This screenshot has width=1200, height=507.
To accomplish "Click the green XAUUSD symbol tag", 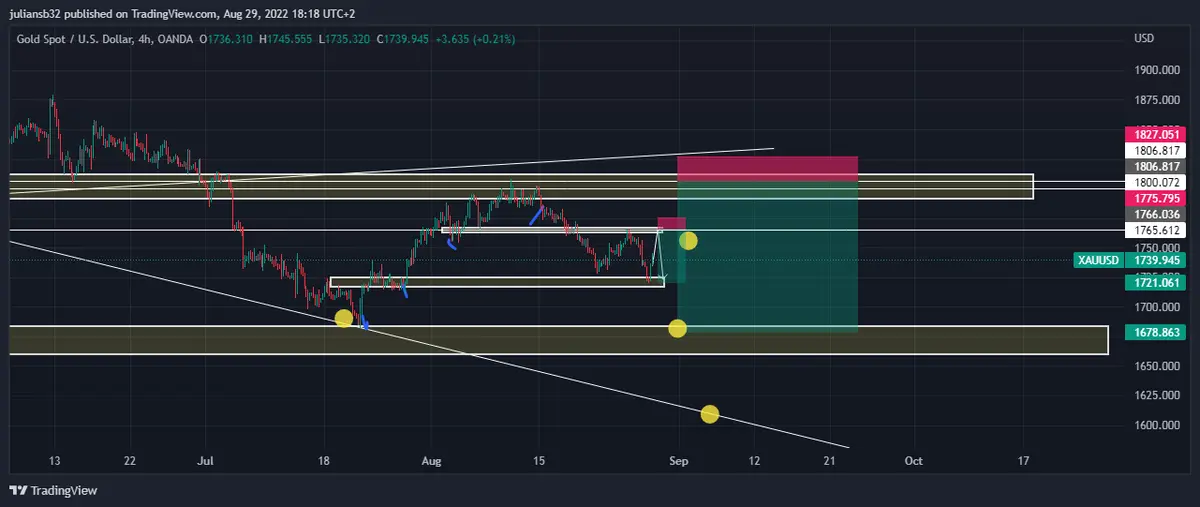I will point(1098,260).
